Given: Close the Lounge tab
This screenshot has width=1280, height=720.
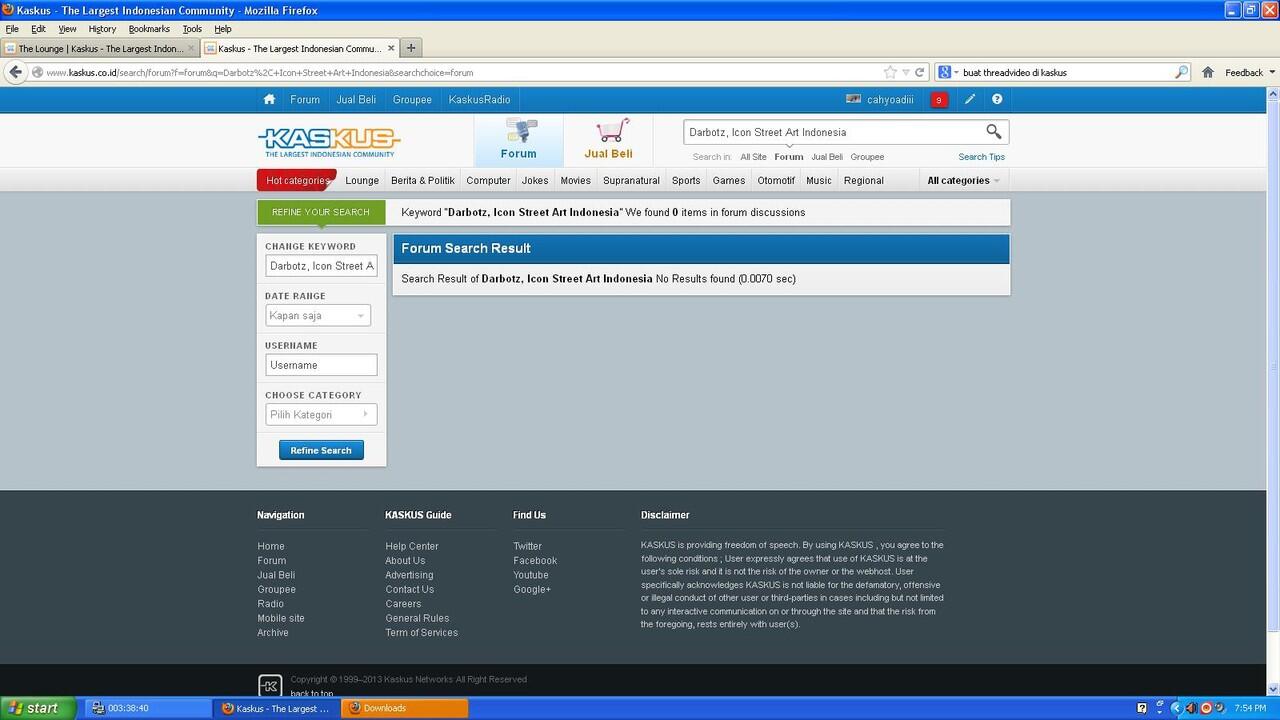Looking at the screenshot, I should (191, 48).
